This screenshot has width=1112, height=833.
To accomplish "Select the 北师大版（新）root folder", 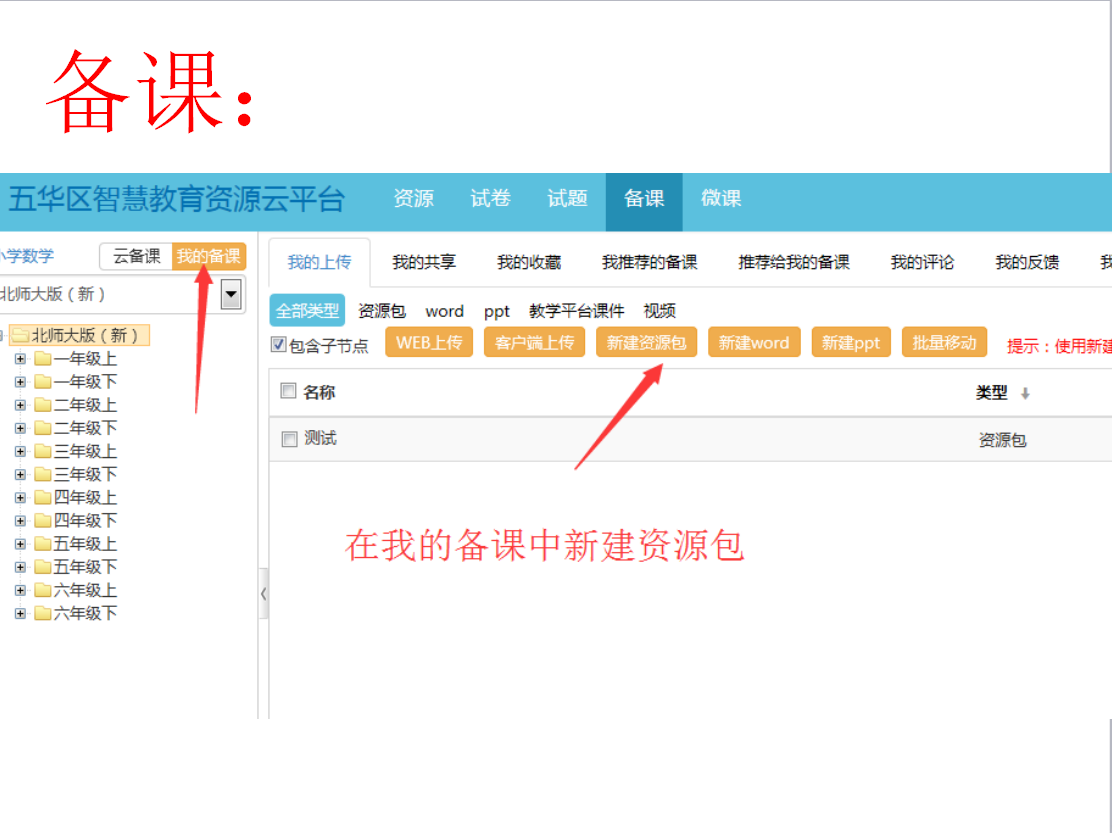I will coord(79,335).
